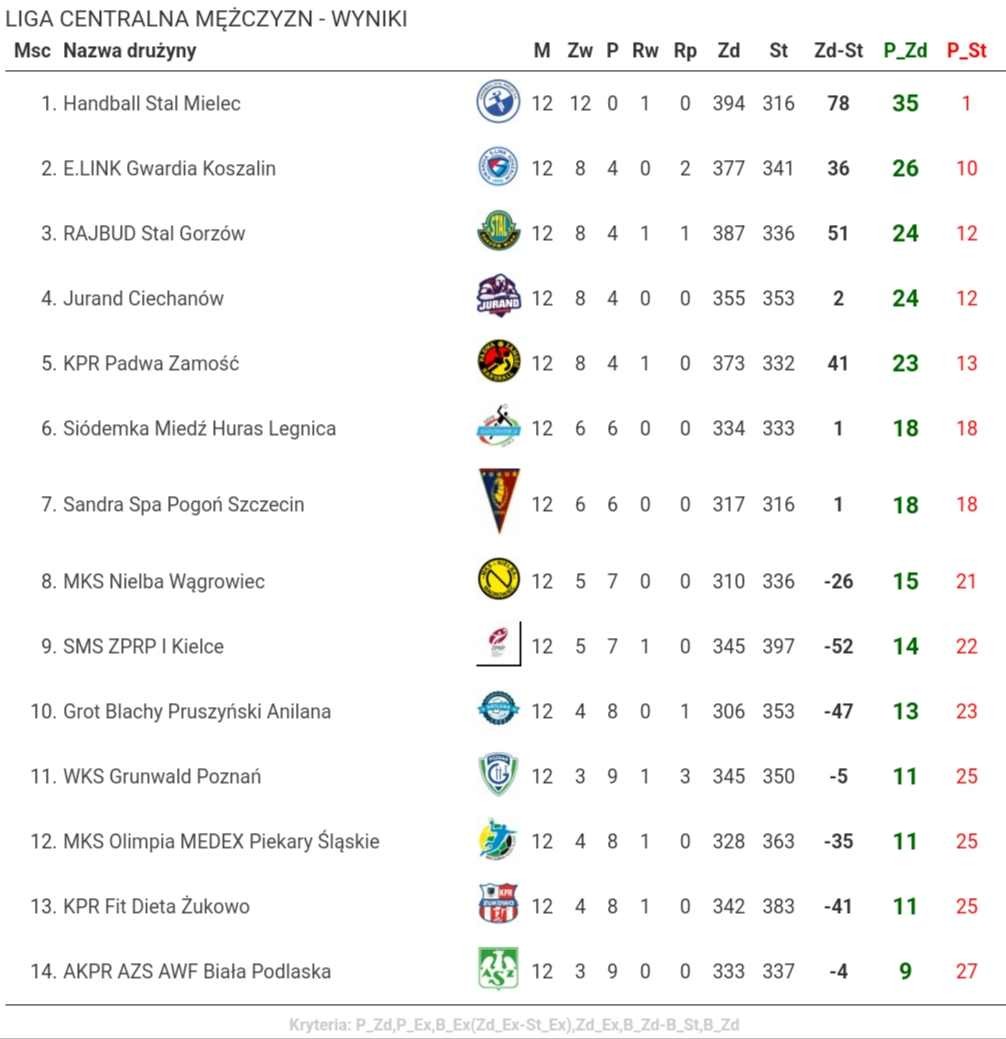Screen dimensions: 1006x1039
Task: Click the Kryteria footer text
Action: tap(514, 1025)
